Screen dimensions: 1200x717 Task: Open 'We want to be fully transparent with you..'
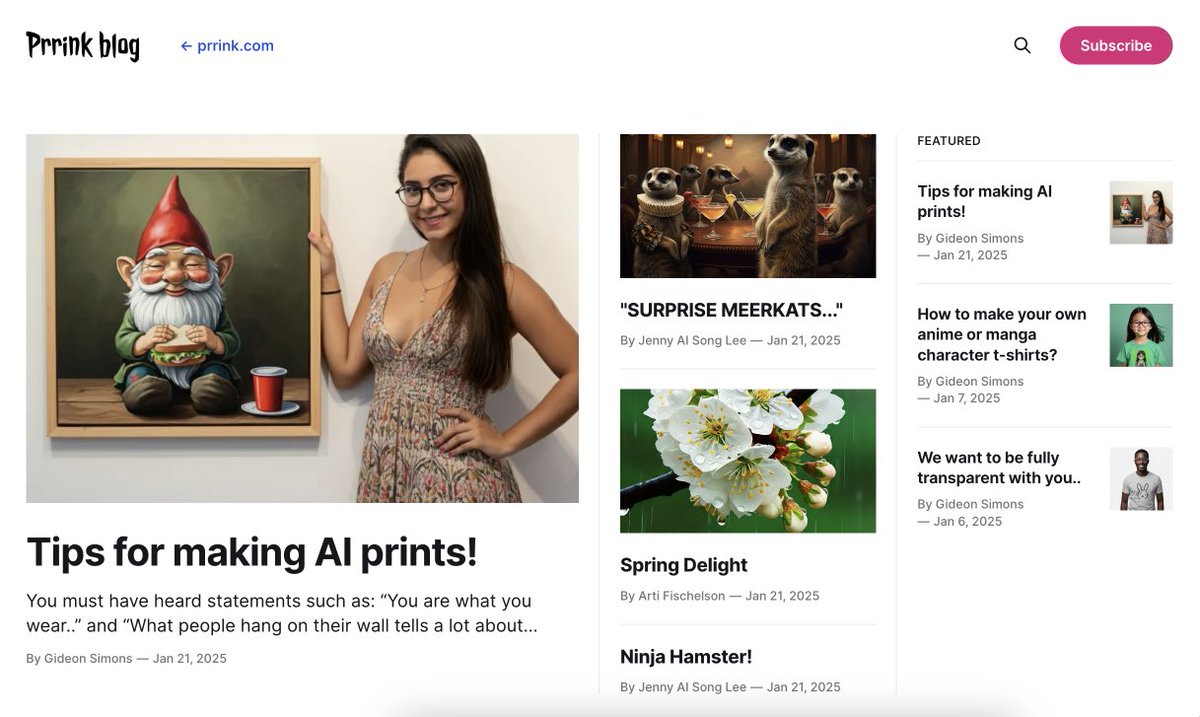[999, 467]
